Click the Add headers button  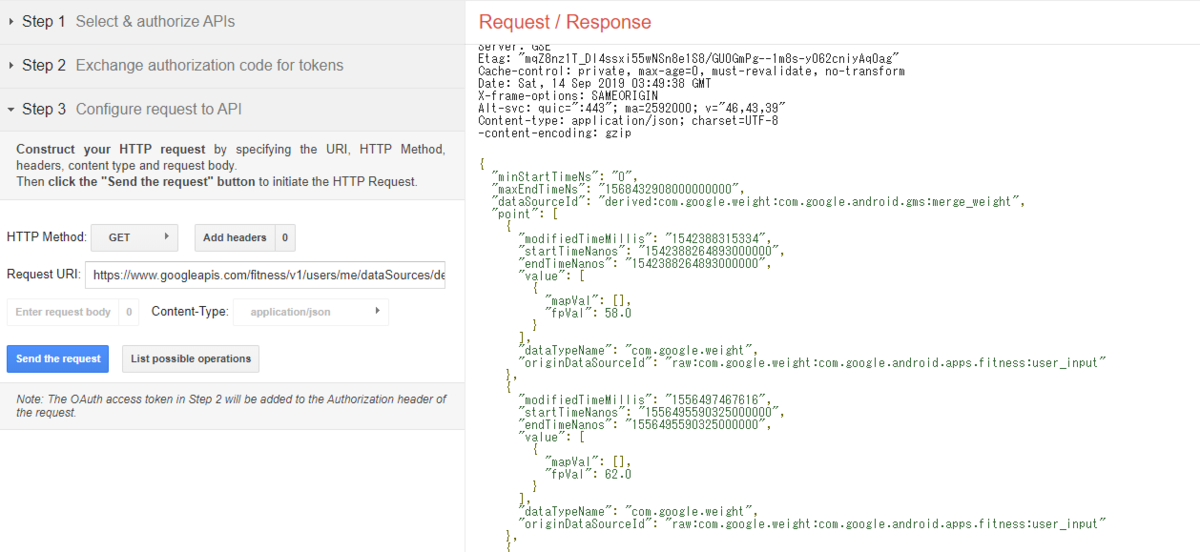[234, 238]
